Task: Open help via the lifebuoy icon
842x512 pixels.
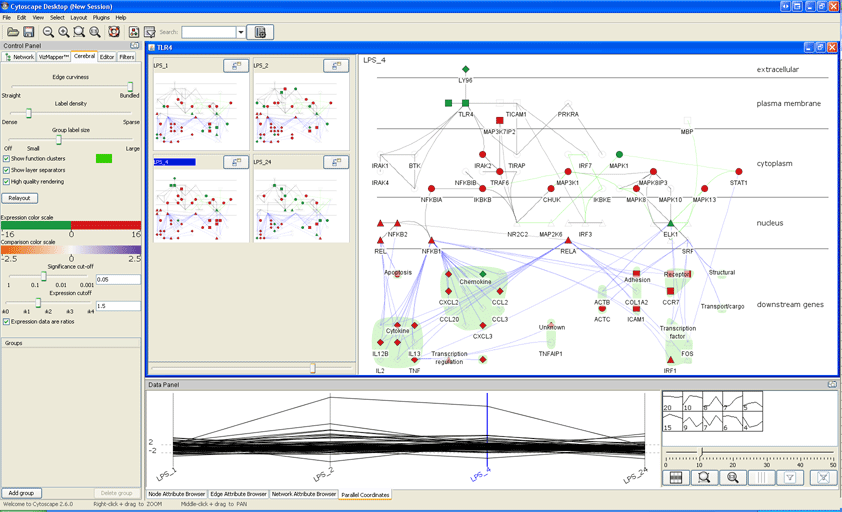Action: point(114,32)
